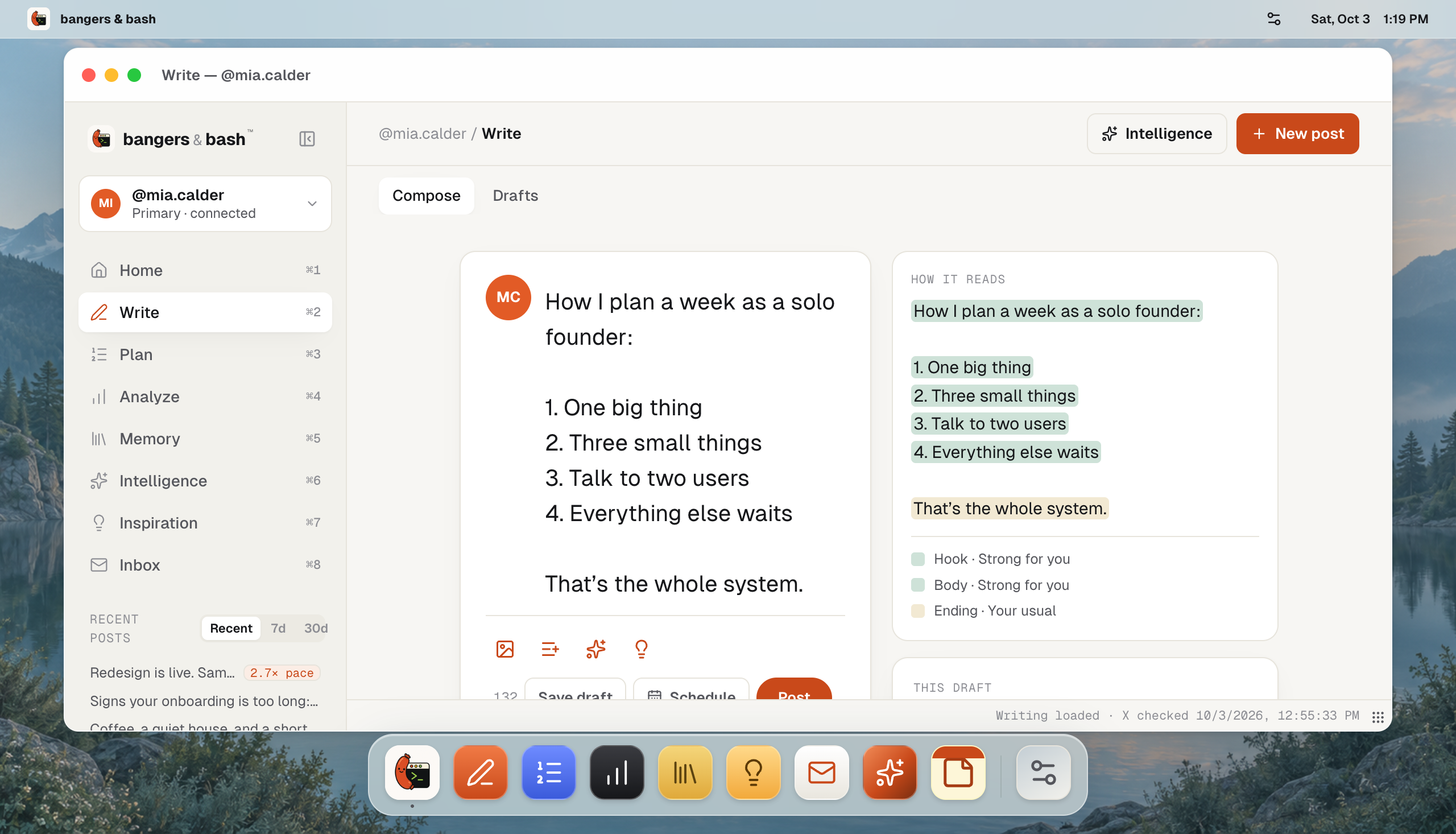Open the Inbox mail dock icon

pos(821,772)
